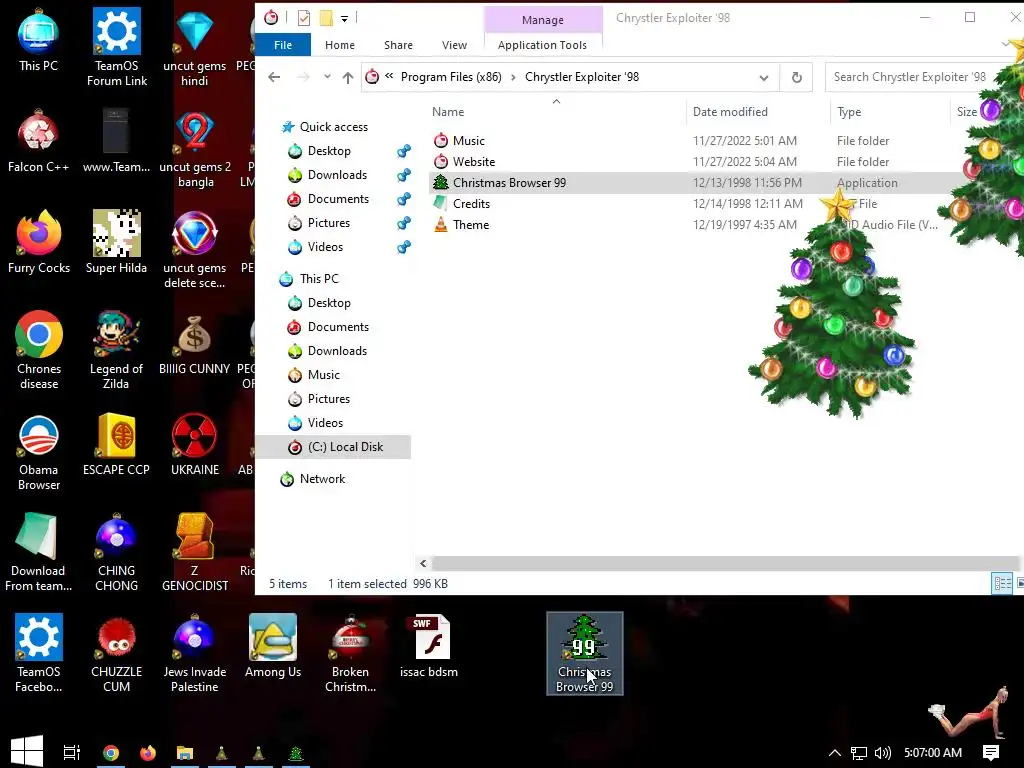Click the Manage contextual tab

[543, 20]
